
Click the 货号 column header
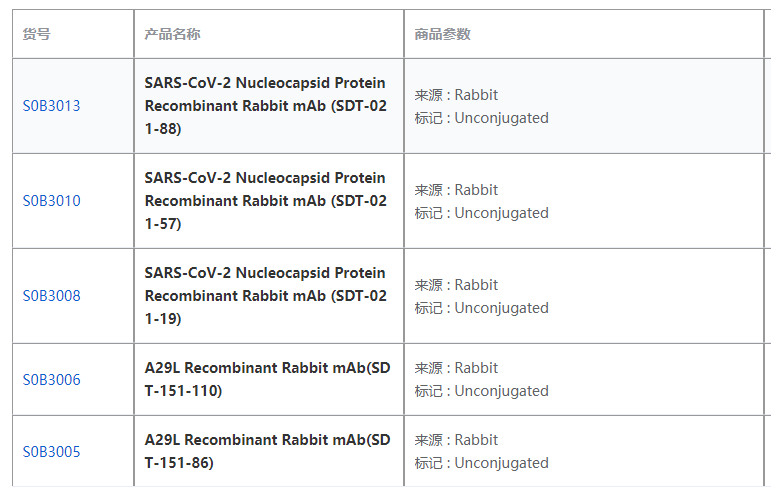pyautogui.click(x=37, y=34)
